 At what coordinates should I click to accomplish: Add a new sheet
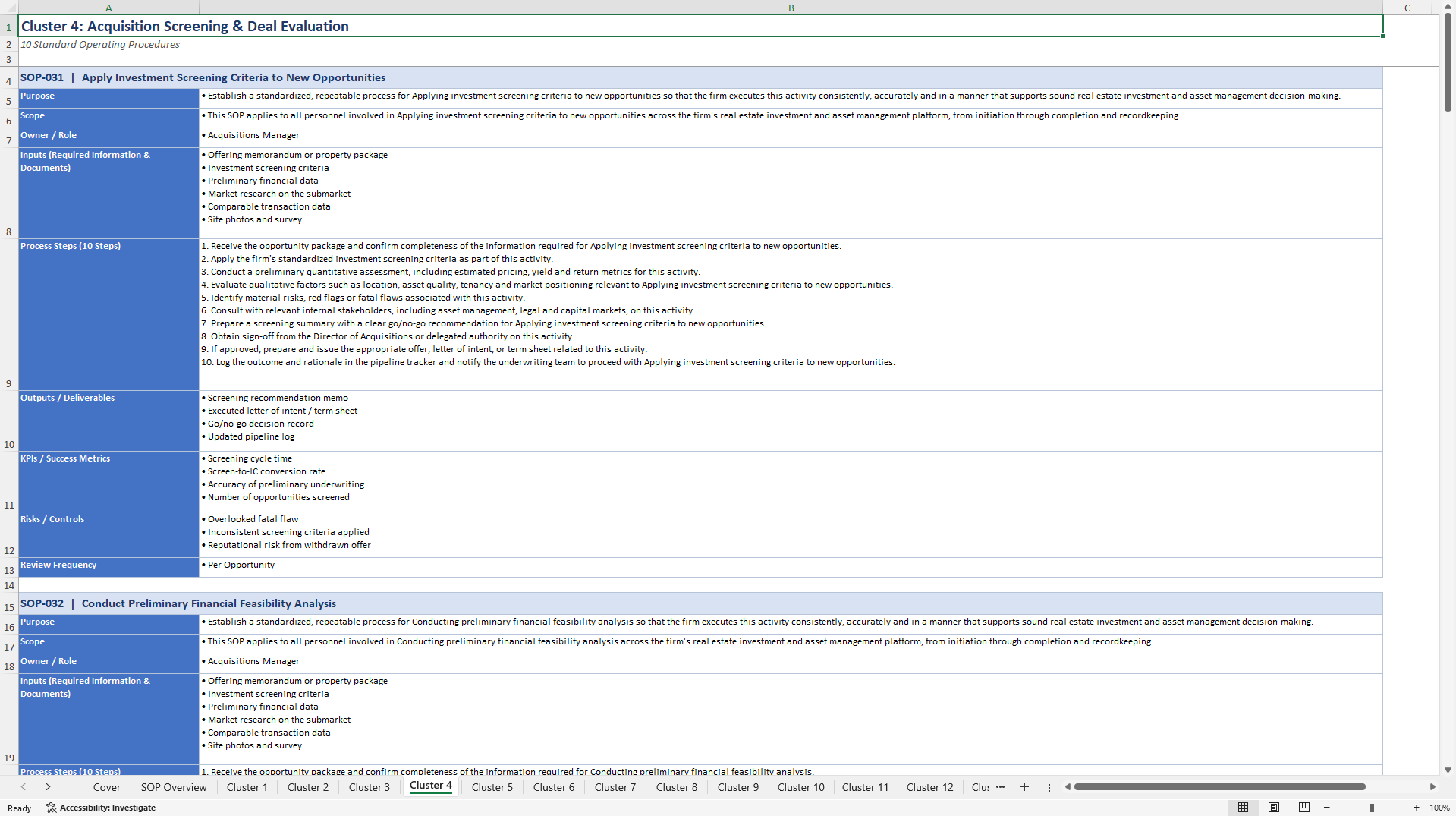coord(1024,787)
